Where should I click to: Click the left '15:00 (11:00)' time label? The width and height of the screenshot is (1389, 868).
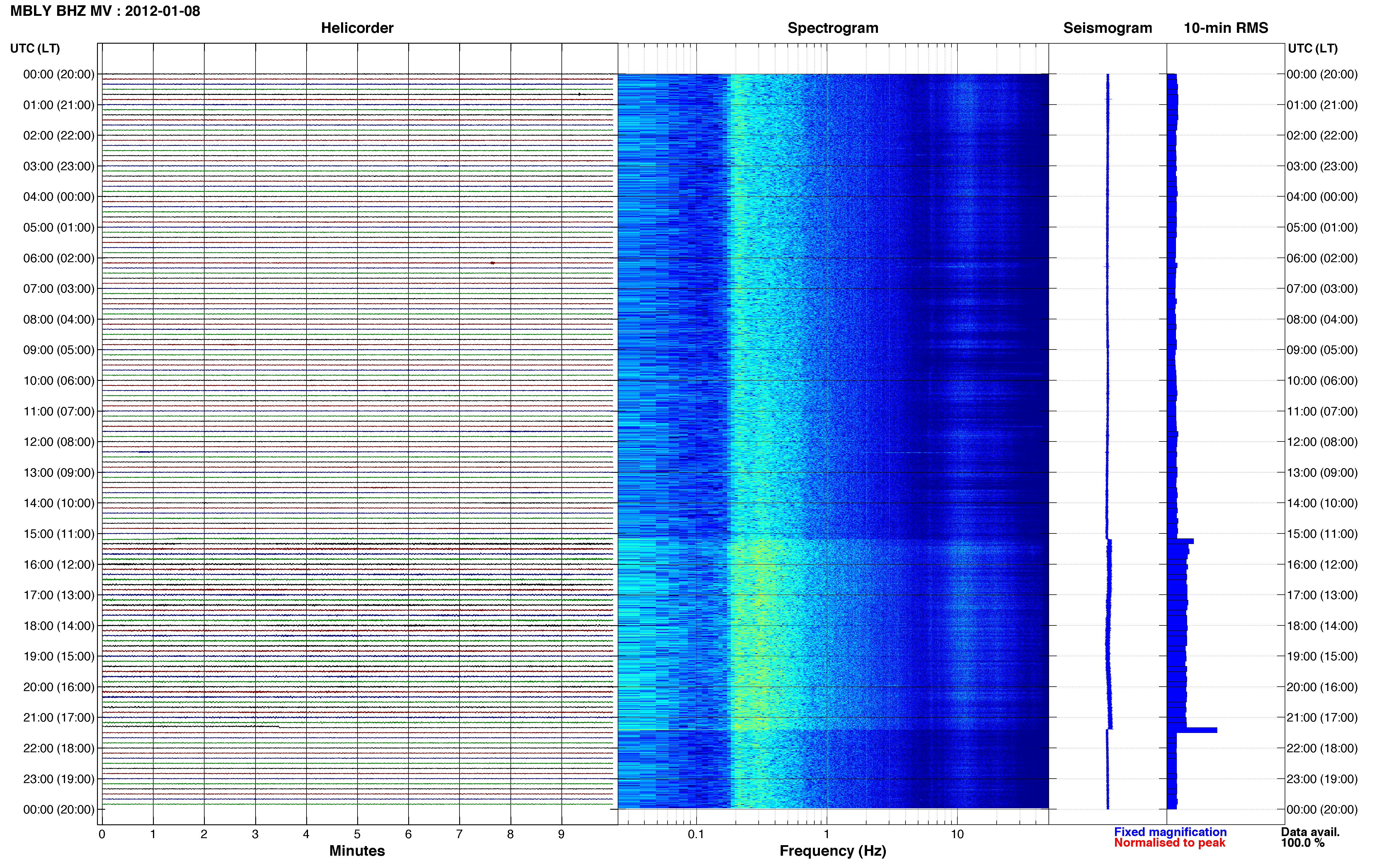point(59,534)
